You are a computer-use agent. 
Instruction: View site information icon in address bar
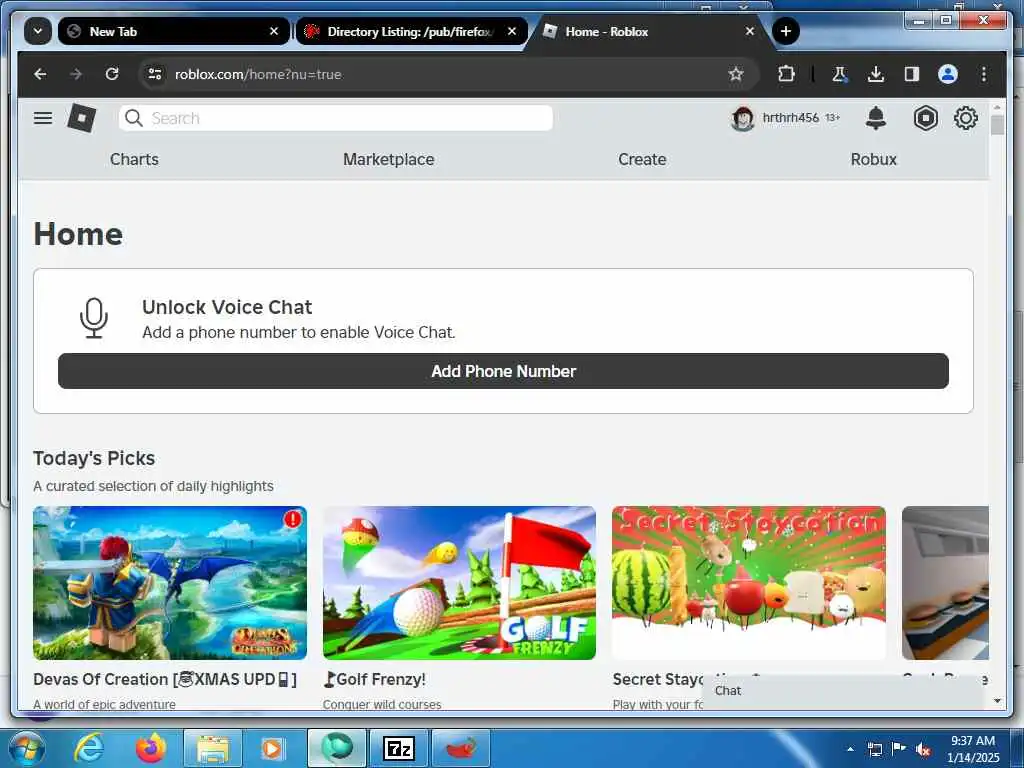coord(155,74)
